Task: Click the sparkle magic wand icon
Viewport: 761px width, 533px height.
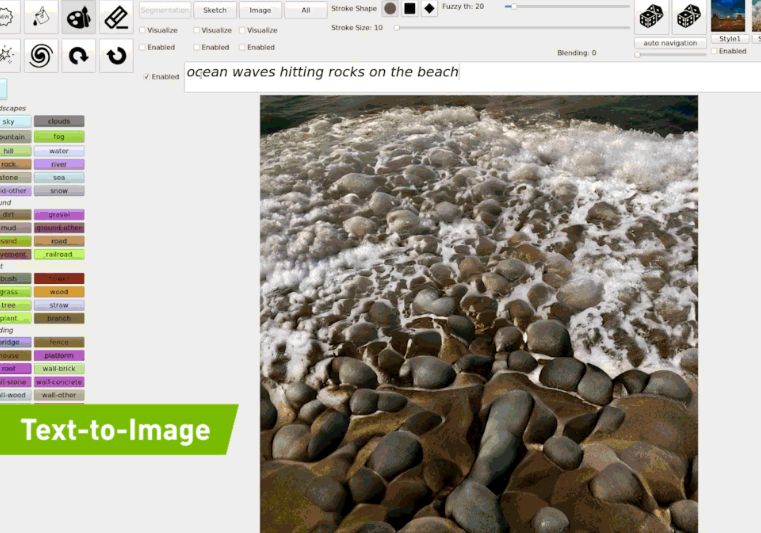Action: pos(6,56)
